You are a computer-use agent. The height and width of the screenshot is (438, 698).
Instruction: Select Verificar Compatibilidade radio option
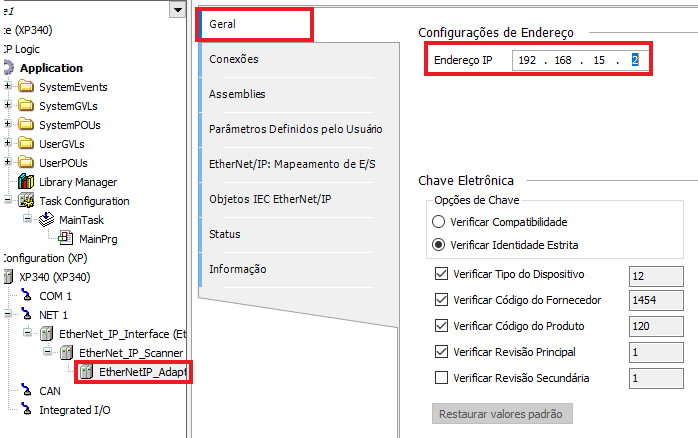438,221
